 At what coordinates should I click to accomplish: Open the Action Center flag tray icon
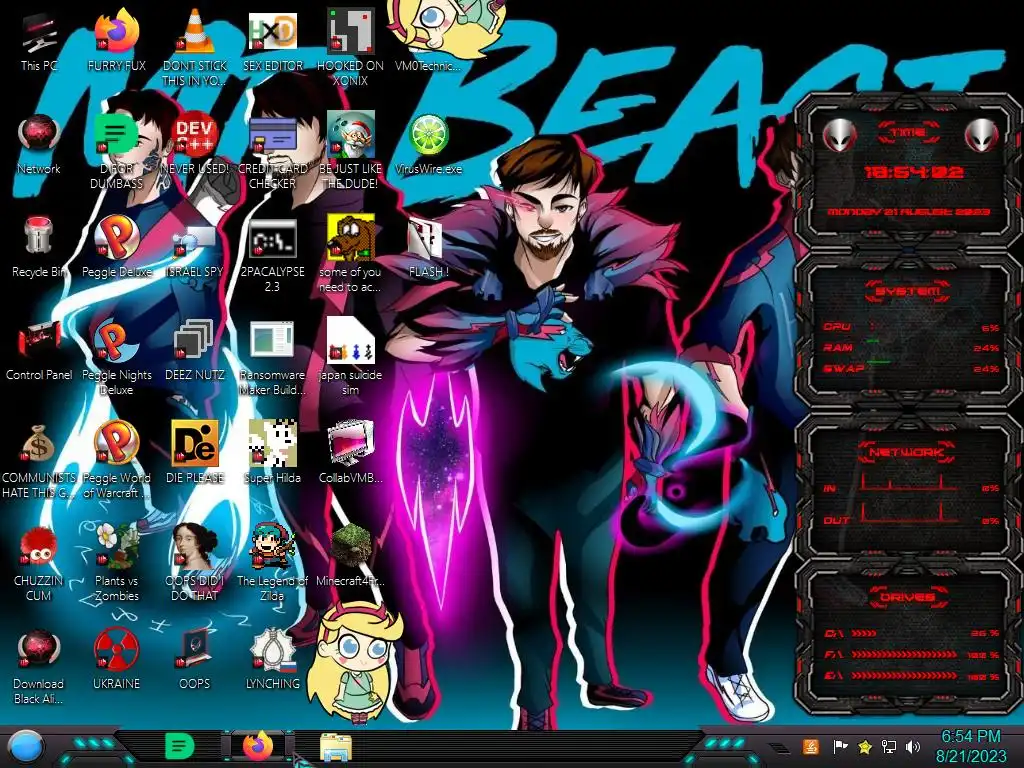tap(840, 746)
